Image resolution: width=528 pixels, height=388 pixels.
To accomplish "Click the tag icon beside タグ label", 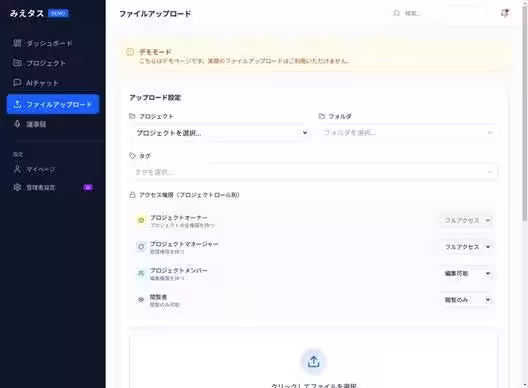I will coord(132,156).
